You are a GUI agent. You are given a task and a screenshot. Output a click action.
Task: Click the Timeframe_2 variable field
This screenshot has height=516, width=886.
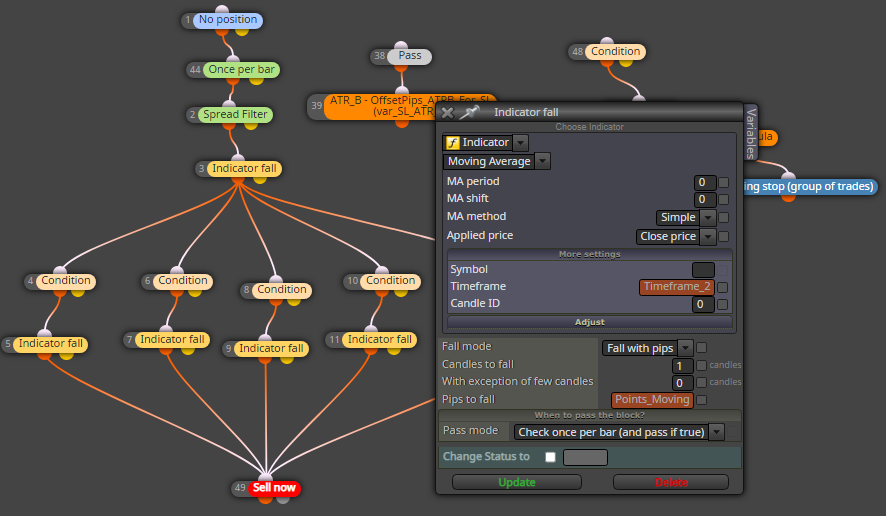(x=676, y=287)
